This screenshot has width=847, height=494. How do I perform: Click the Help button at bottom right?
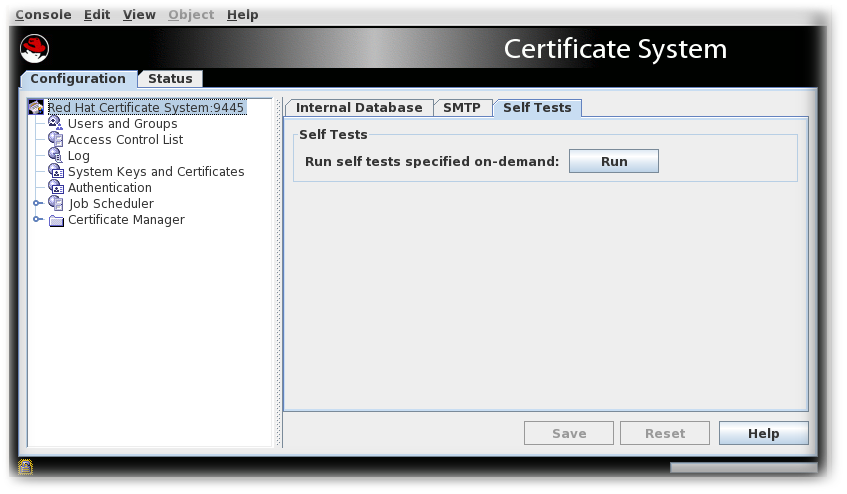click(763, 433)
